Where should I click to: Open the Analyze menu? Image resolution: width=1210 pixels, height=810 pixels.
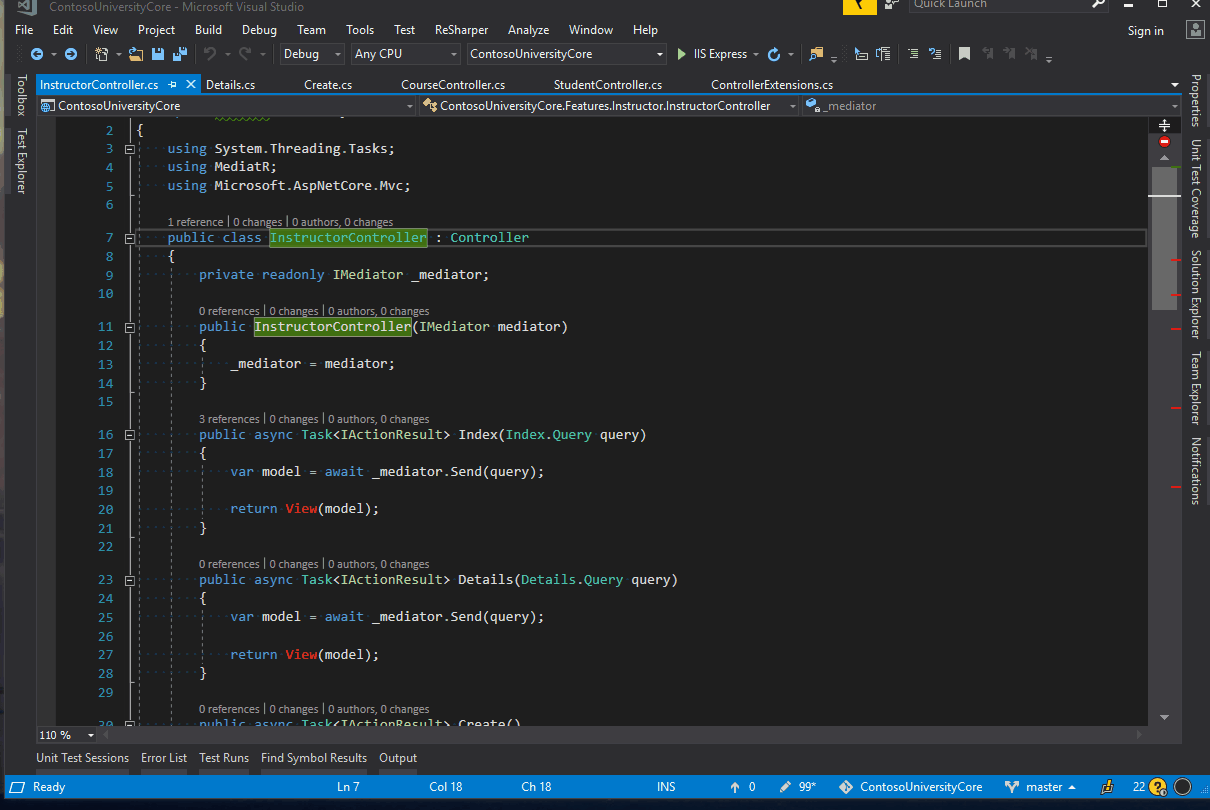pyautogui.click(x=528, y=30)
